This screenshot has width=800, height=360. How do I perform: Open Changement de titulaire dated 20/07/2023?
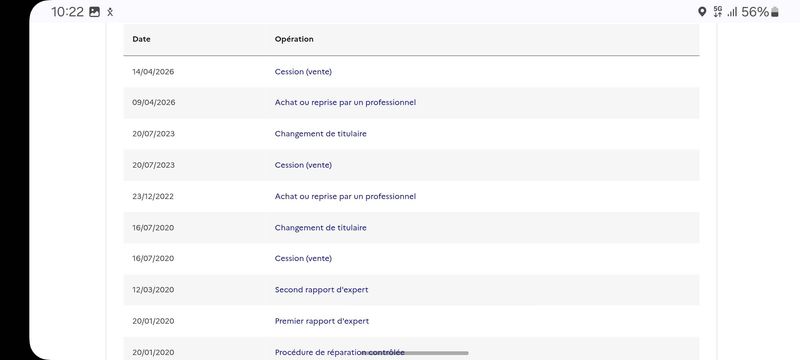pos(320,134)
